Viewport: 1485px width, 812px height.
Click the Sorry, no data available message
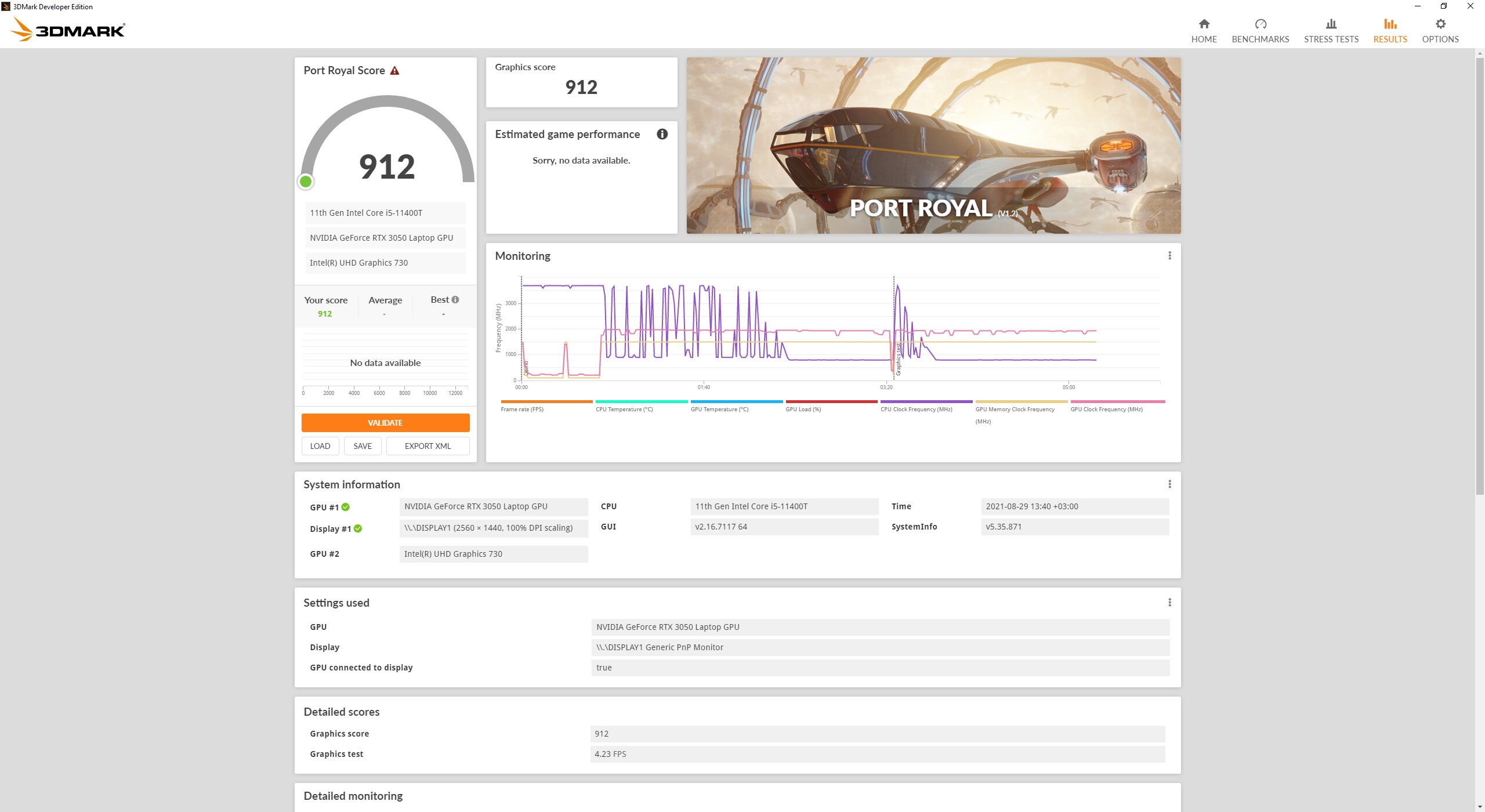coord(581,160)
